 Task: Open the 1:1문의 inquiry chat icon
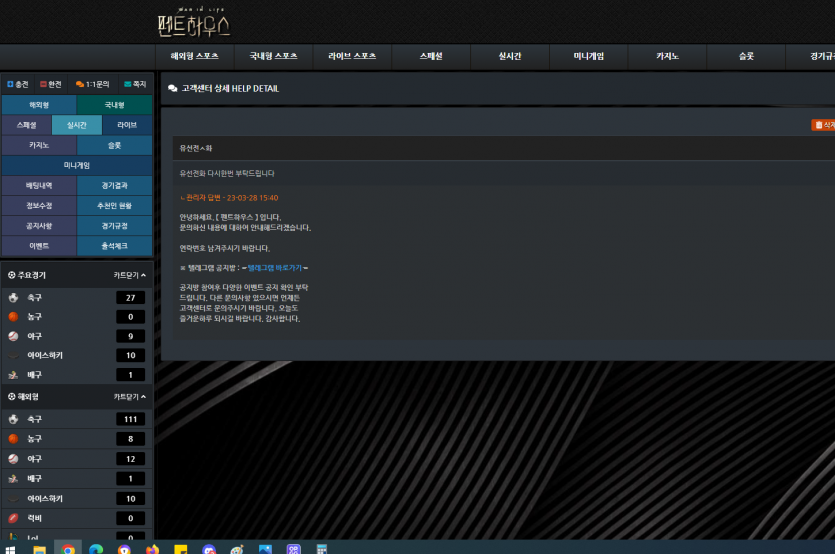pos(79,85)
